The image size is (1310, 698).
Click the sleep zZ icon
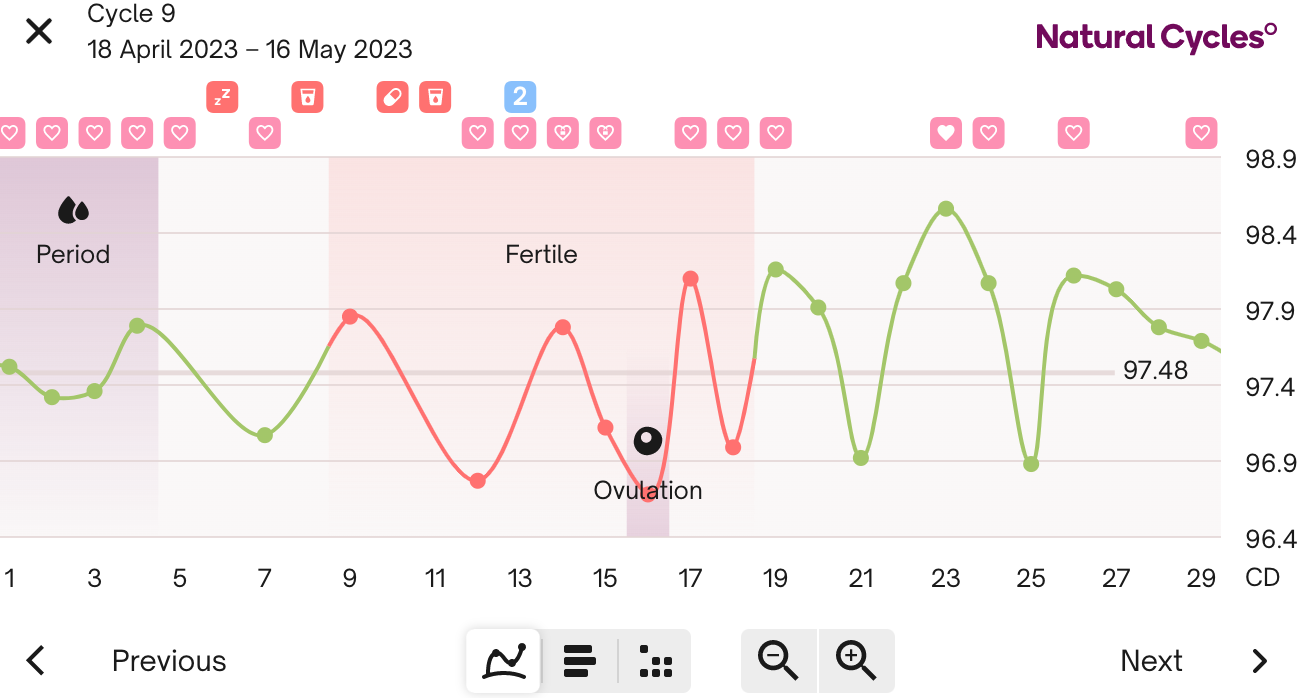[x=222, y=97]
